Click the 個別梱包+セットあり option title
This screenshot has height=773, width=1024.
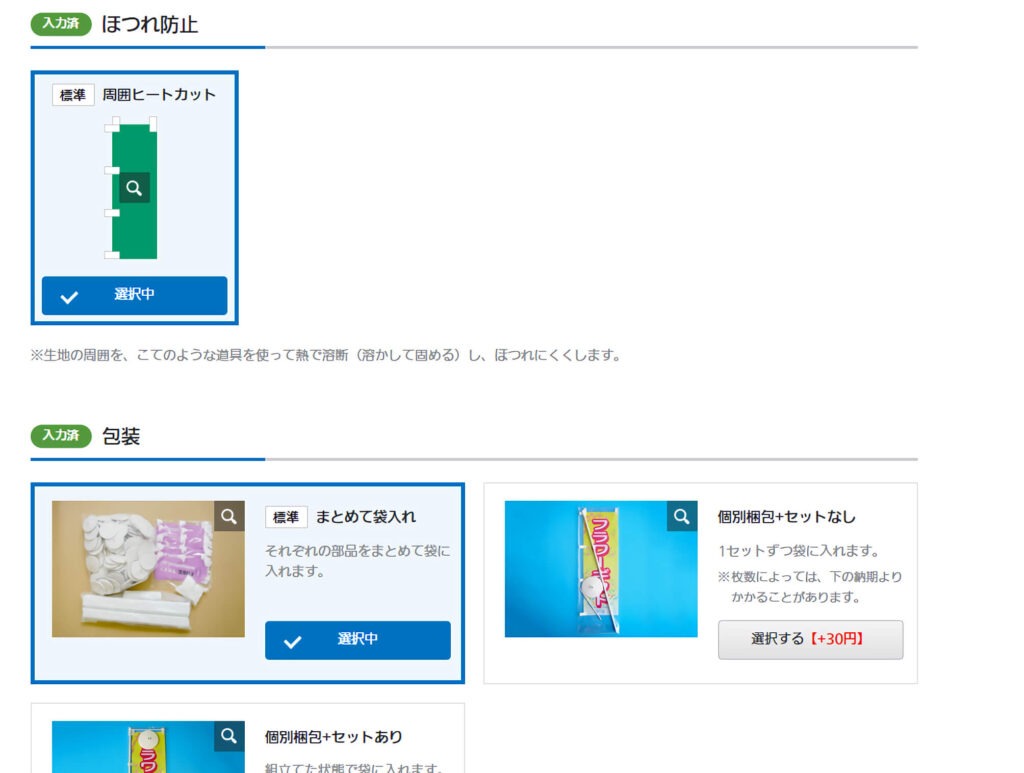334,737
